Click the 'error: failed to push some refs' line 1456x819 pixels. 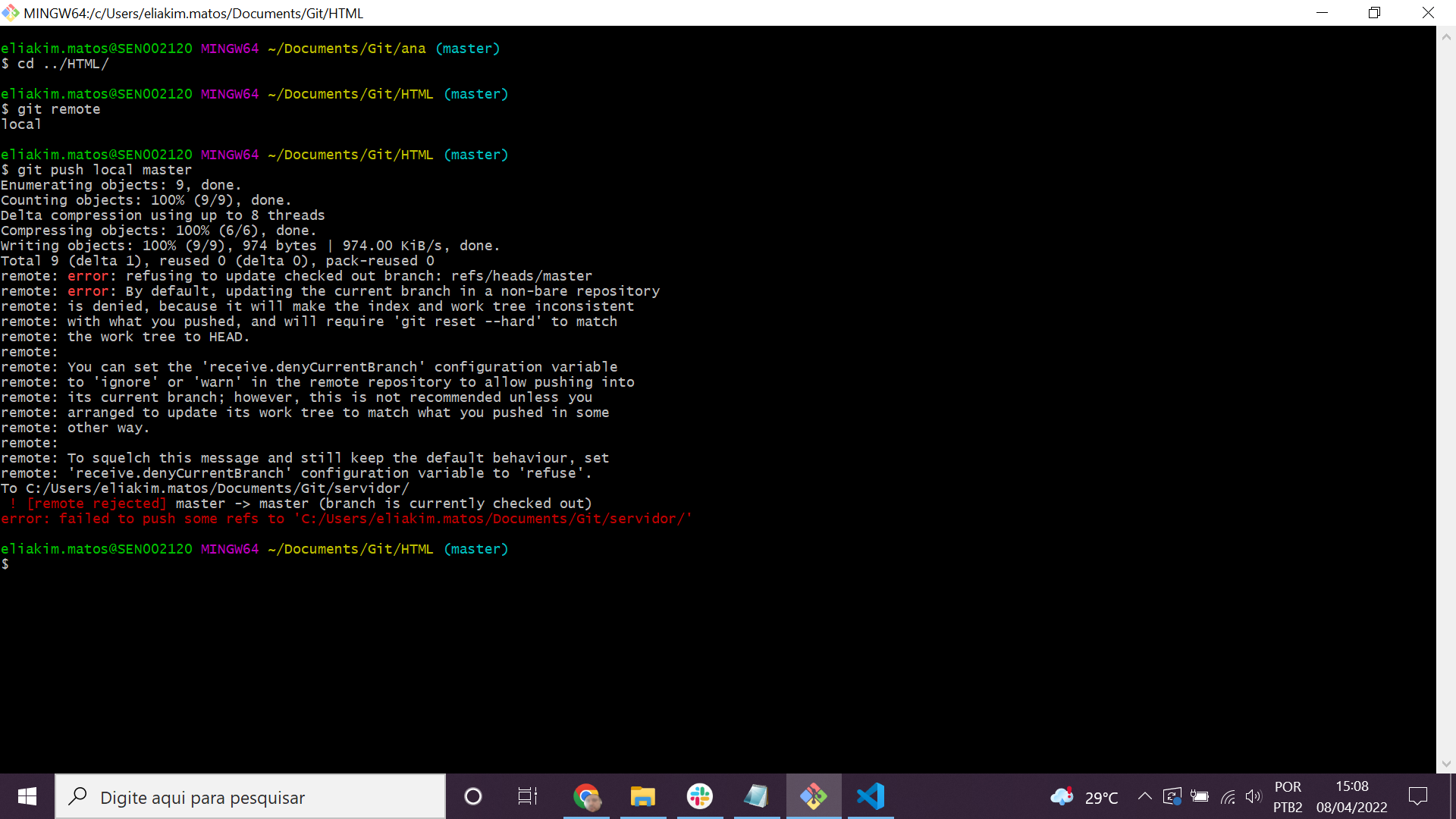(347, 519)
